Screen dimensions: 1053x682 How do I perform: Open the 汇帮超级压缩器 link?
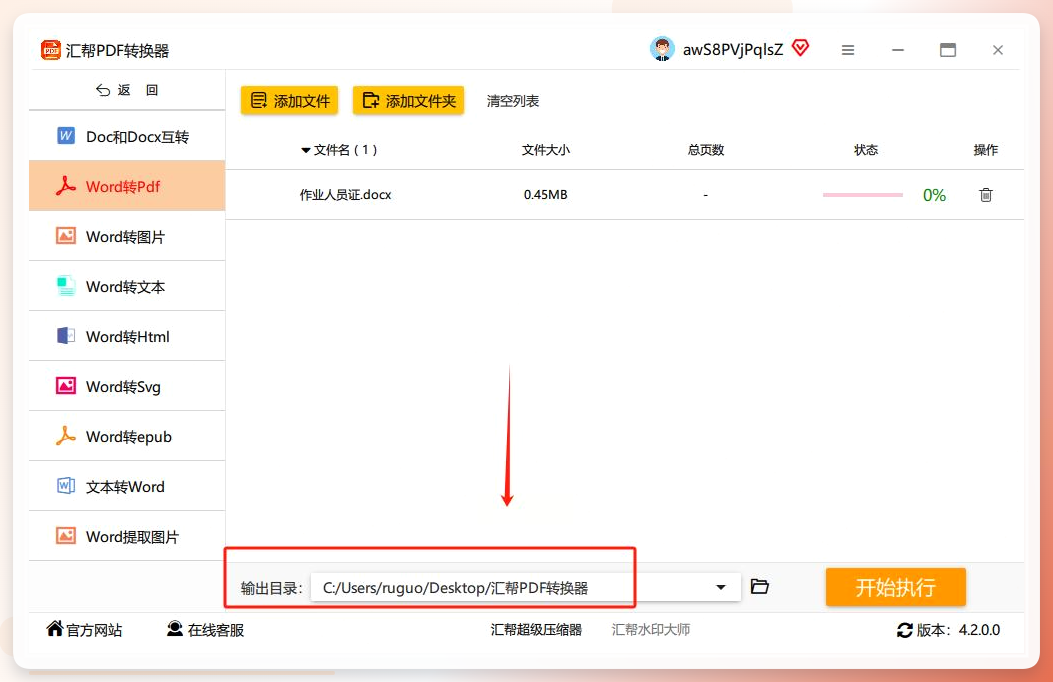[536, 630]
